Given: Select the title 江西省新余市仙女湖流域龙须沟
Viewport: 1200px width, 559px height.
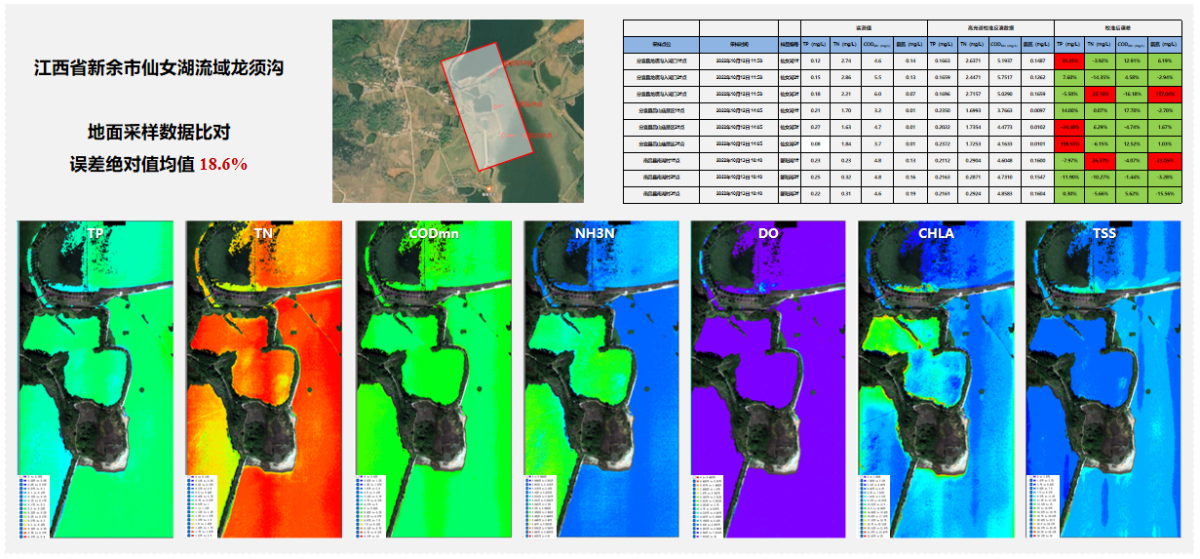Looking at the screenshot, I should coord(159,69).
